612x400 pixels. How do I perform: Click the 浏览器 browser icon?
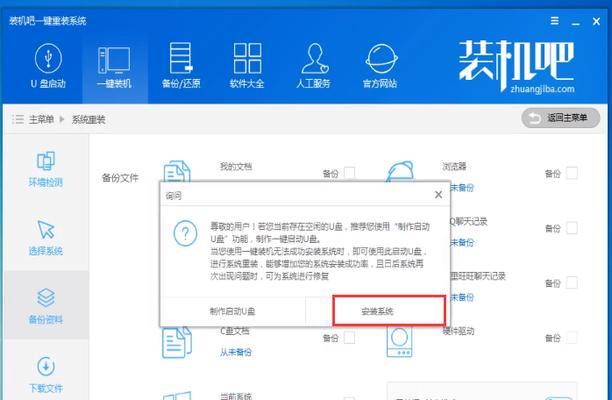(400, 172)
